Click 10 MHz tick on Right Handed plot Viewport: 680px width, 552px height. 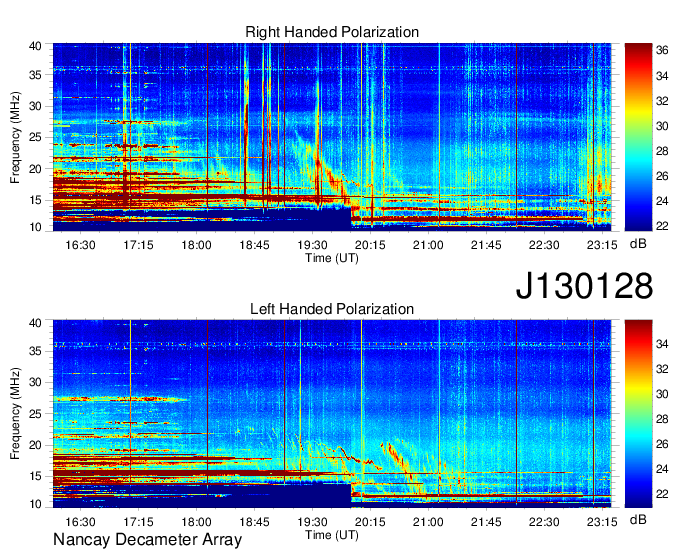(x=35, y=227)
